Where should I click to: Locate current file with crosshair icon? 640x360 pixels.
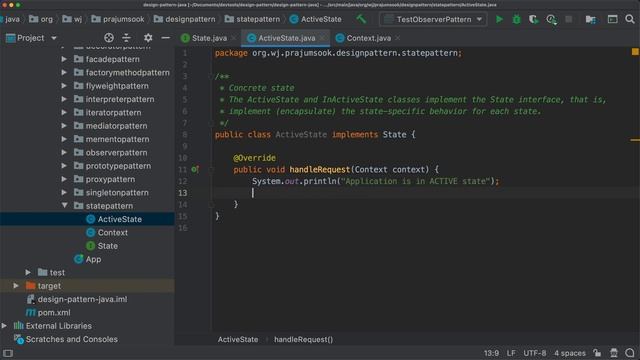point(109,38)
